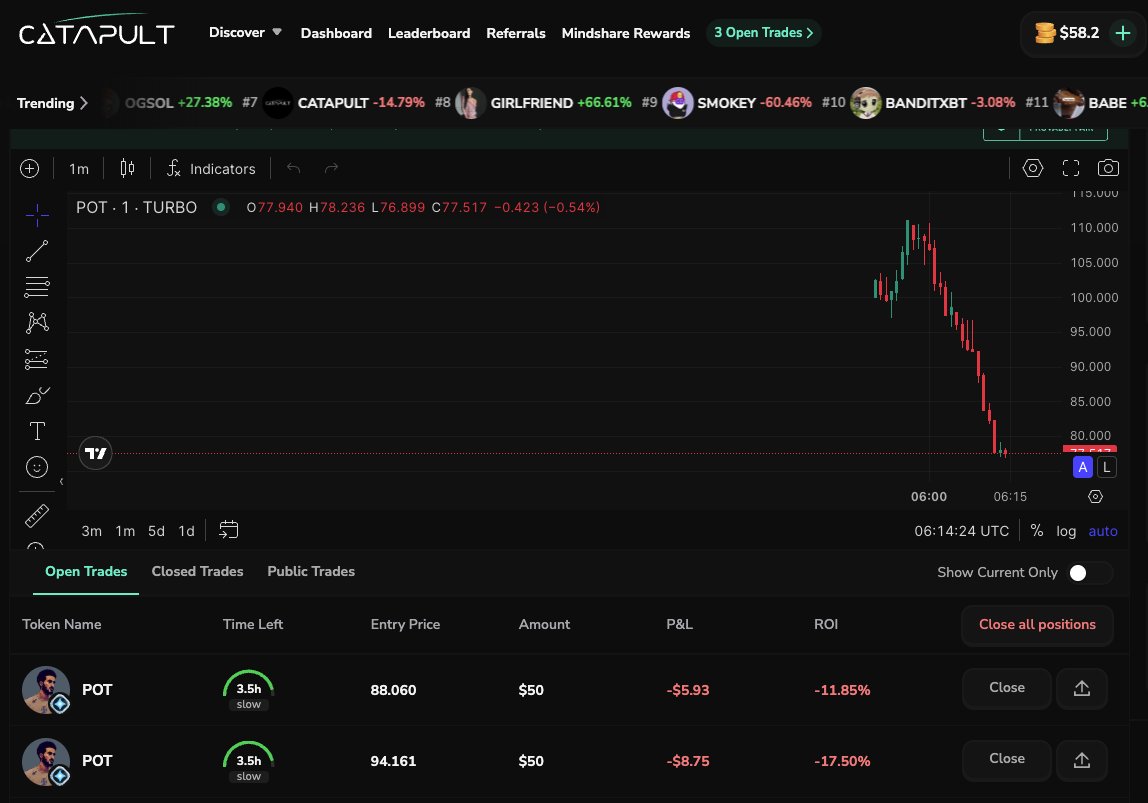Screen dimensions: 1148x803
Task: Open the 1m interval dropdown
Action: point(79,169)
